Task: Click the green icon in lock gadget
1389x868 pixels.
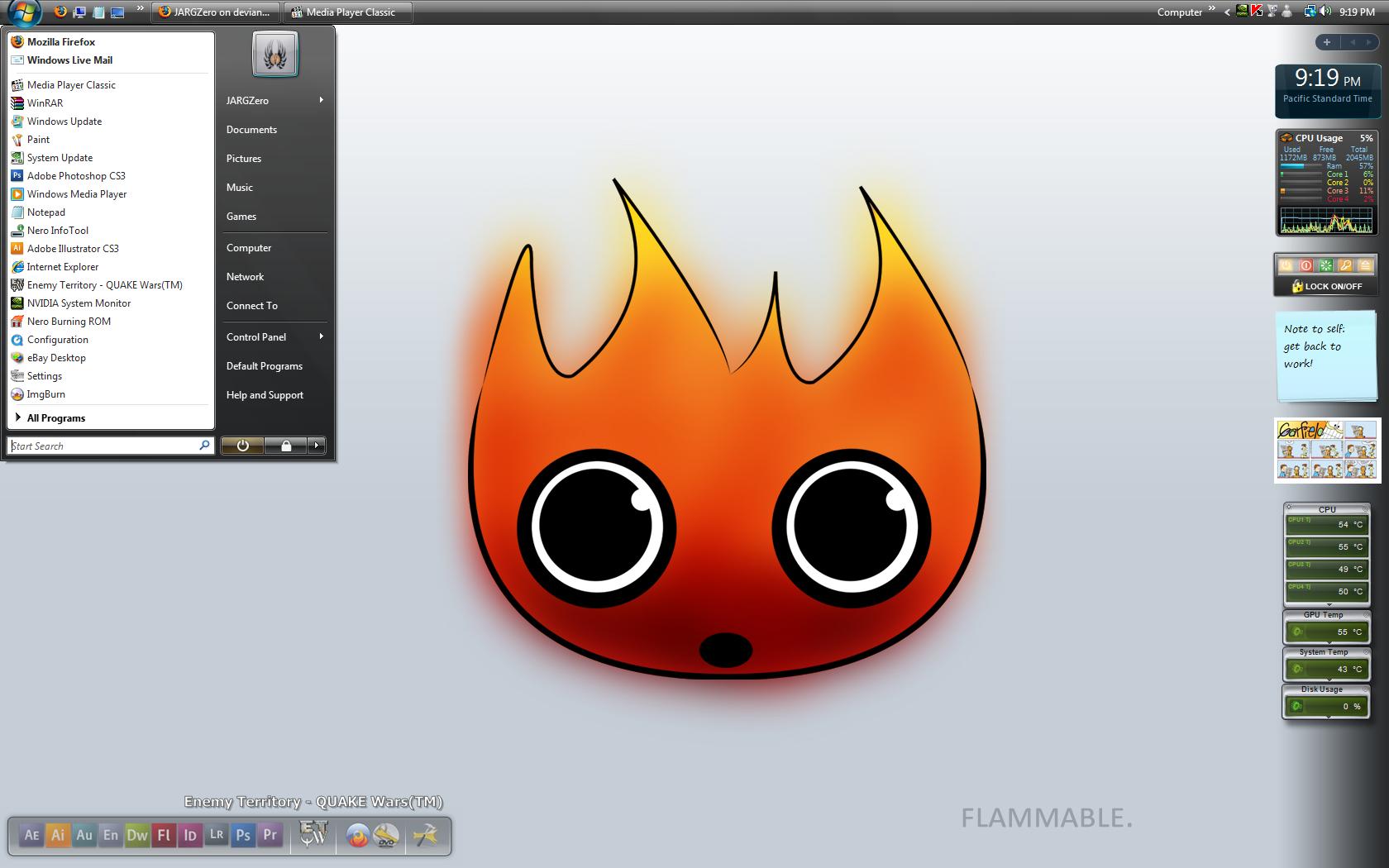Action: tap(1325, 265)
